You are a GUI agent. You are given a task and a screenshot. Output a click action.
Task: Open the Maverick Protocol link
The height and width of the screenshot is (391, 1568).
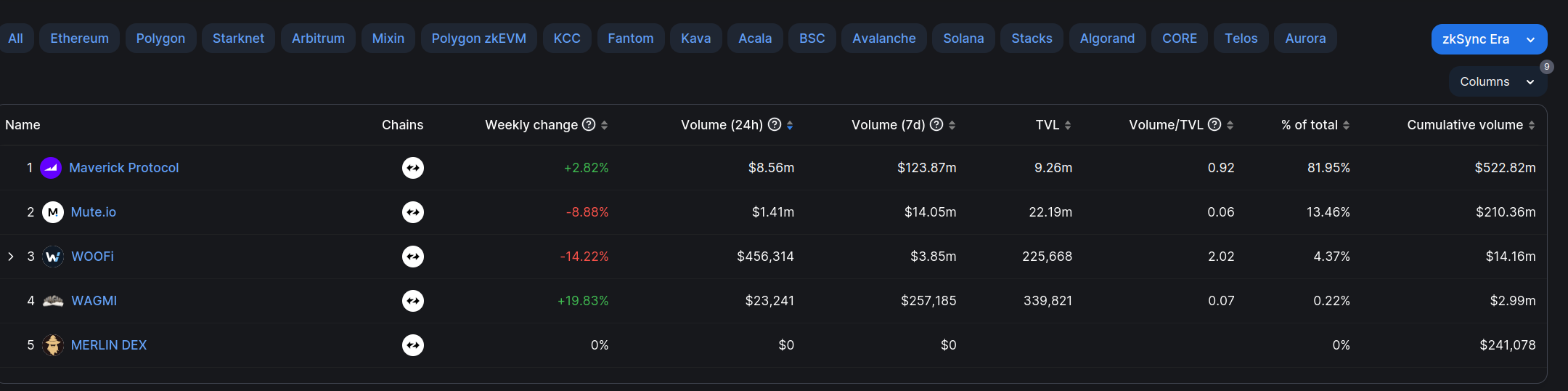[124, 168]
